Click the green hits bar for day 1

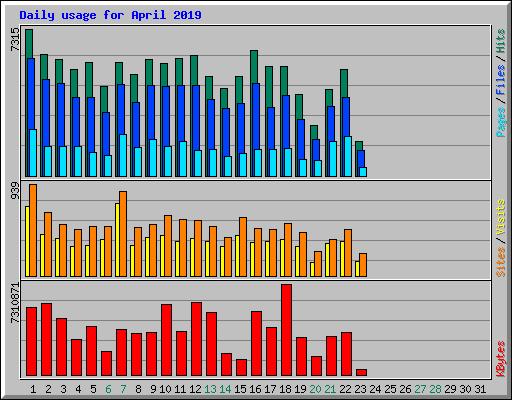(x=29, y=43)
